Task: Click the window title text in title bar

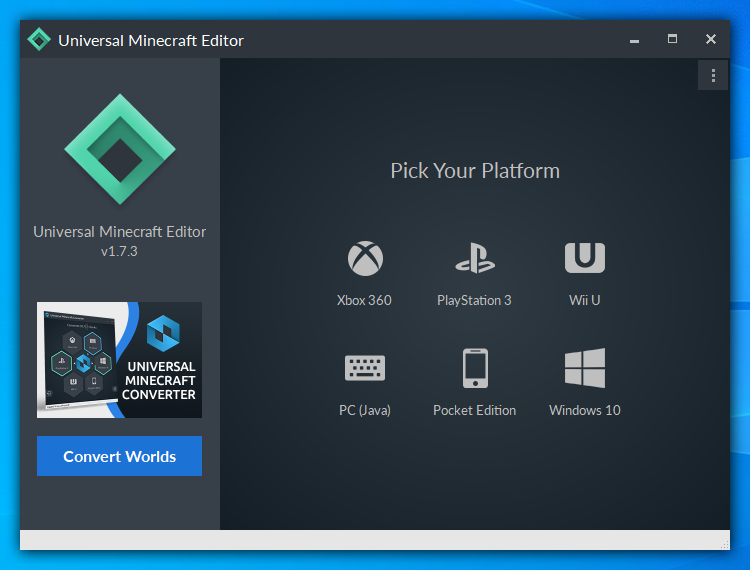Action: pos(151,41)
